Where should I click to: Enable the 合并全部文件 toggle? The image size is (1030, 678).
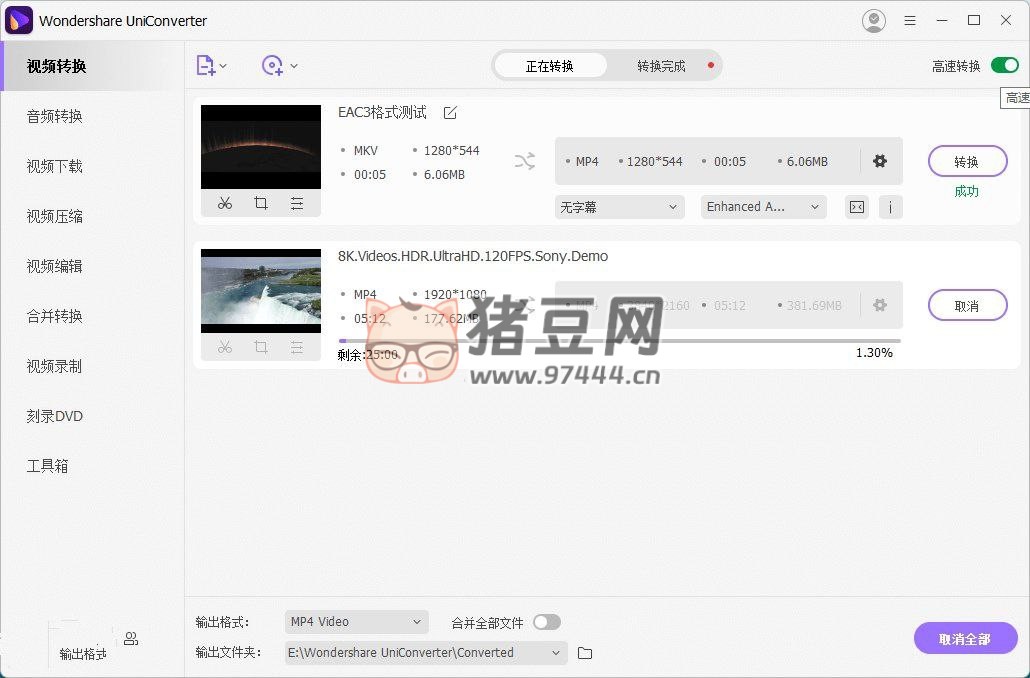click(x=546, y=622)
